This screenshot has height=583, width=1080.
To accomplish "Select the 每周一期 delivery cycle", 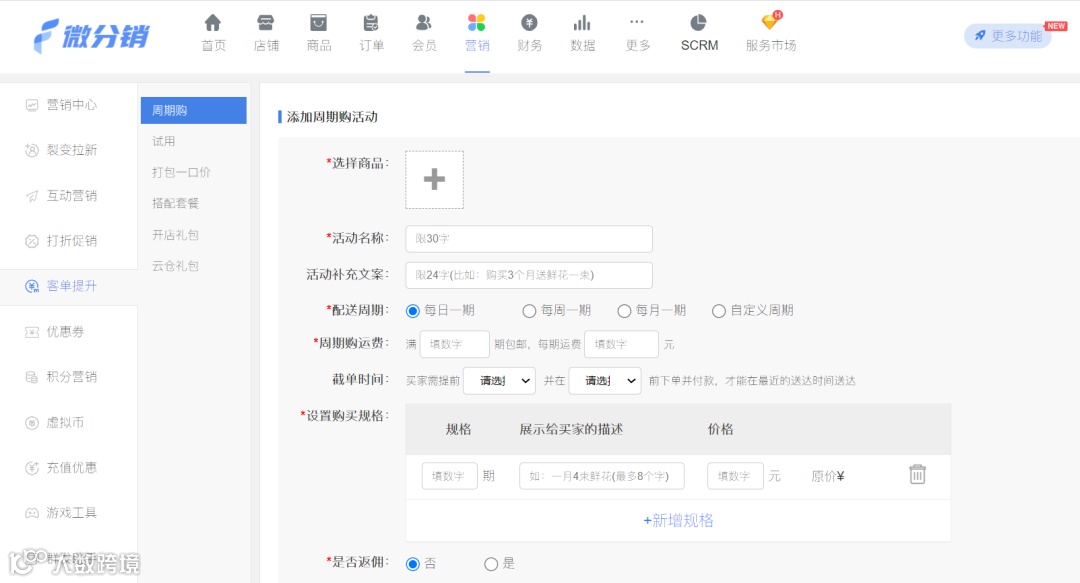I will (529, 311).
